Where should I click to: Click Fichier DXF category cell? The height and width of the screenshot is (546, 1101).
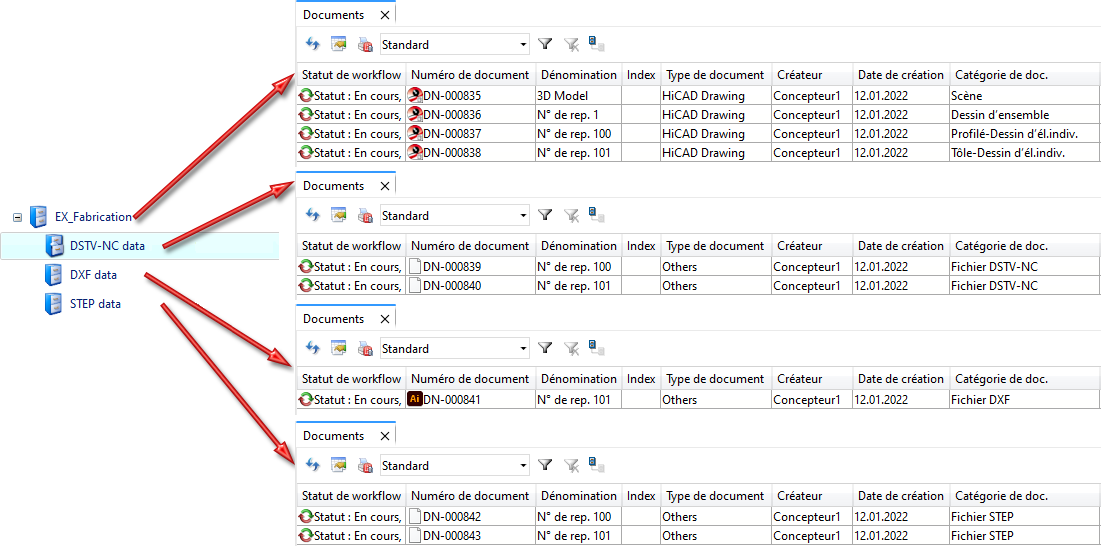pyautogui.click(x=1024, y=399)
